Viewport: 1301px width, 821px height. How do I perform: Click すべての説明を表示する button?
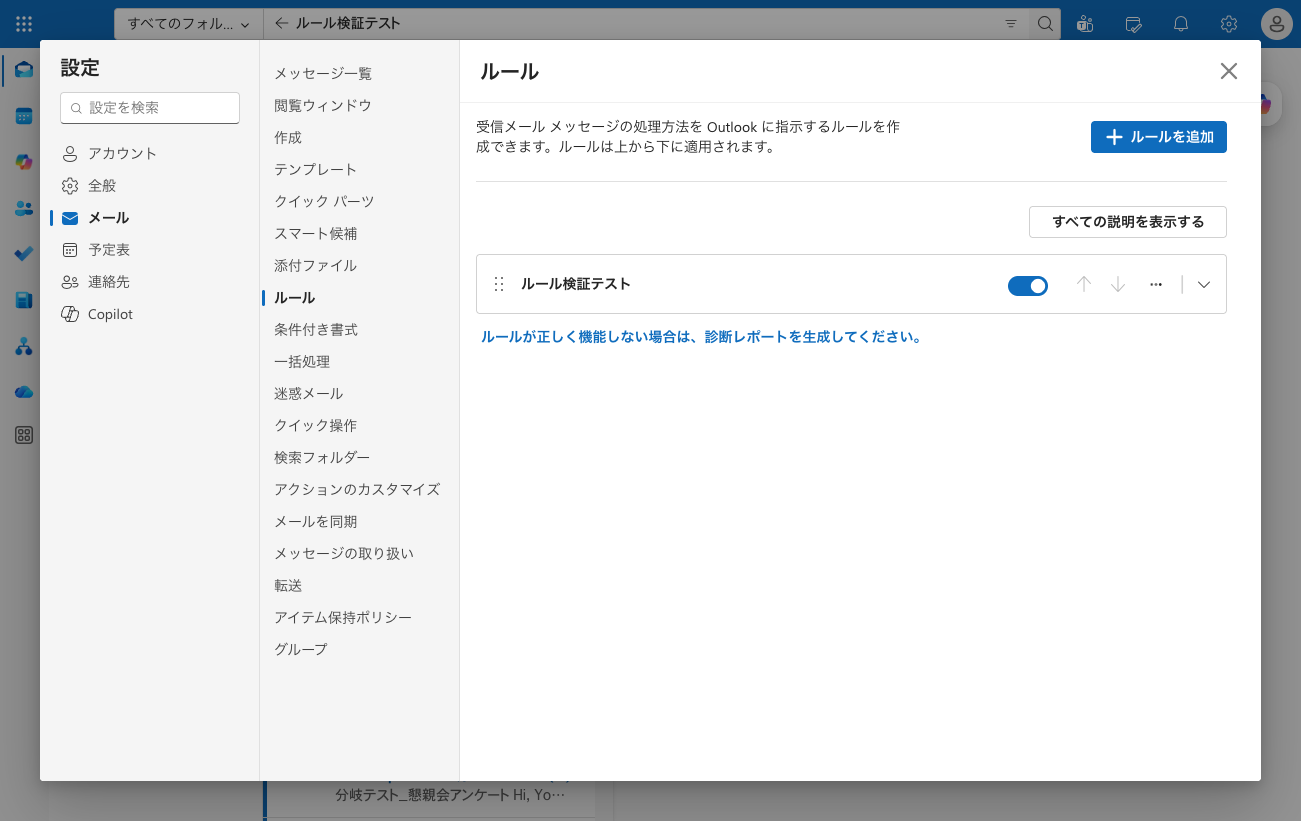click(1128, 222)
